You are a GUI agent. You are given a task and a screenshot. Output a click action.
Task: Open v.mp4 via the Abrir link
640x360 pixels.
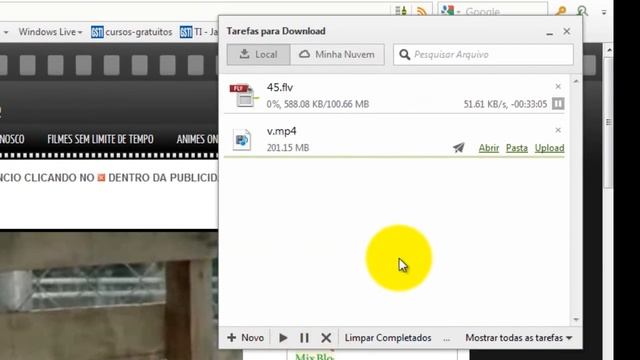click(489, 148)
